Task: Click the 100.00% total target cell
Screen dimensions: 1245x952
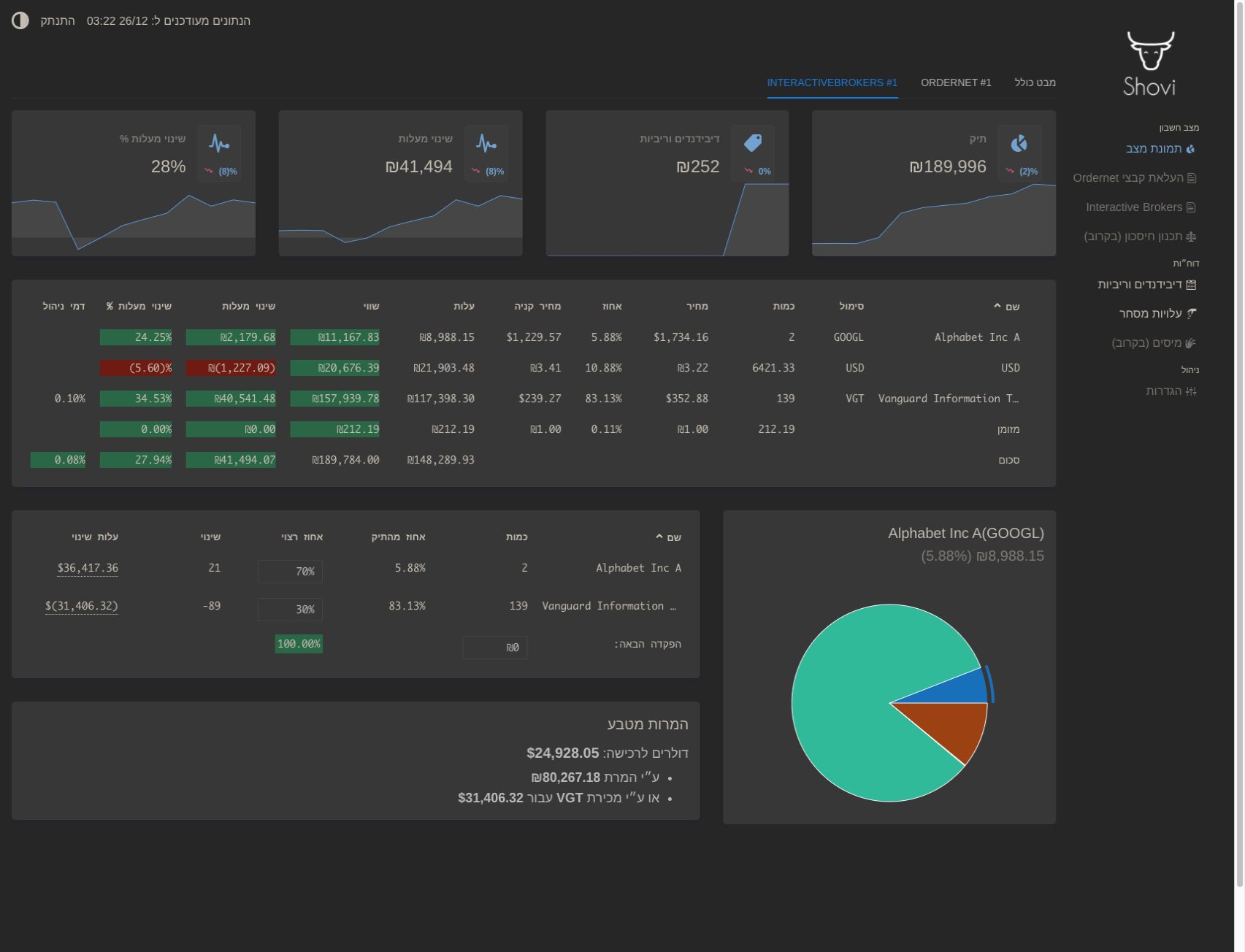Action: click(299, 644)
